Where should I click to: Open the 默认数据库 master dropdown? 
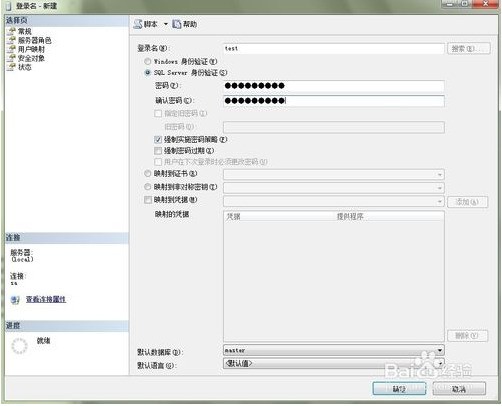334,350
